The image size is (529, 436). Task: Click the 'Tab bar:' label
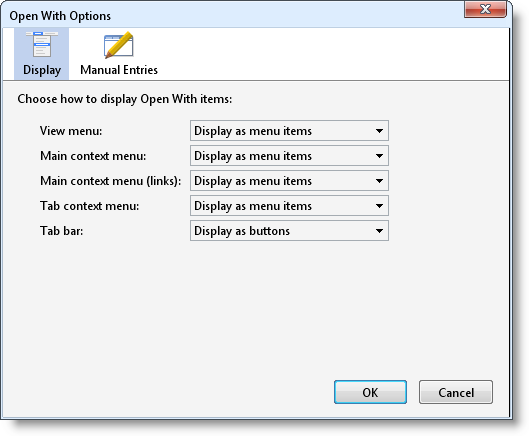pos(61,231)
